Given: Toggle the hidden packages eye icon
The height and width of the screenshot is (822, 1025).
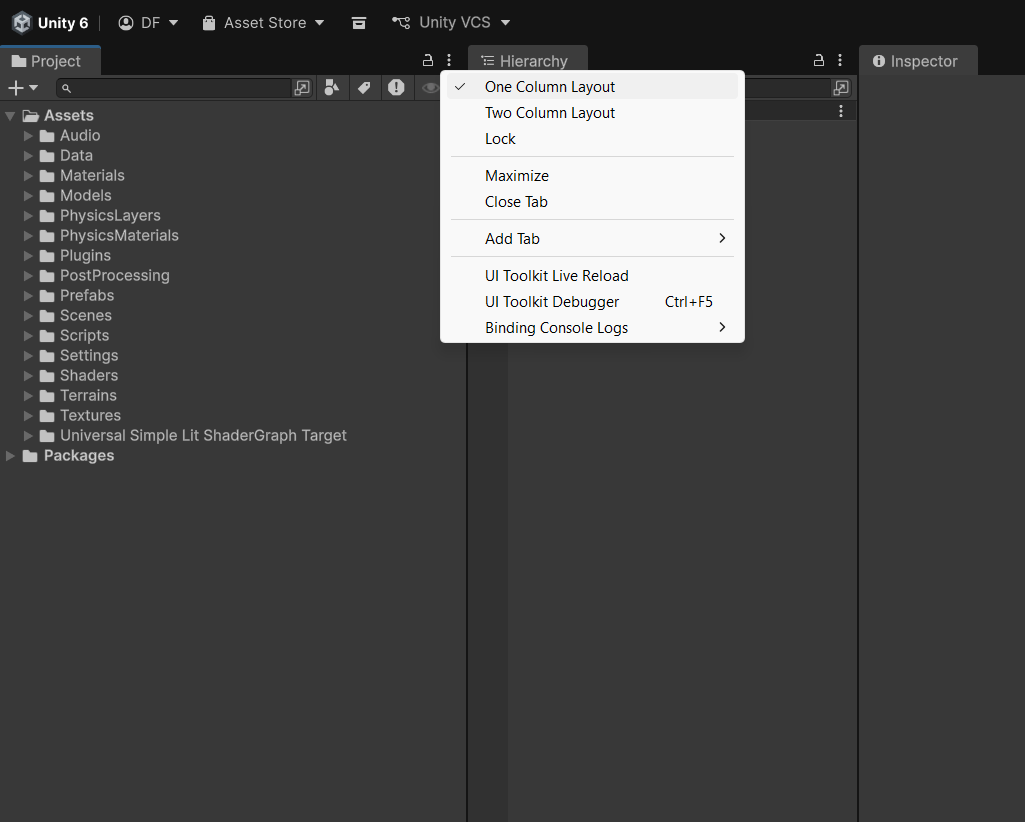Looking at the screenshot, I should click(x=429, y=88).
